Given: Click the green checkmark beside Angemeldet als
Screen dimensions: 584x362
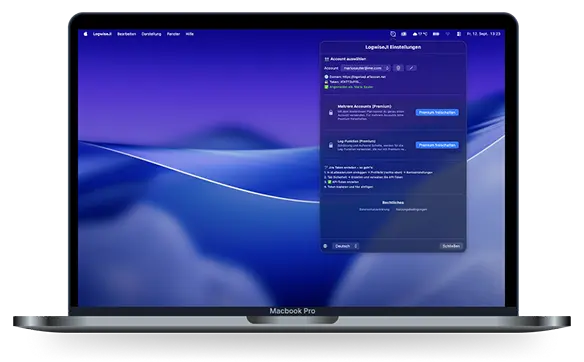Looking at the screenshot, I should click(x=326, y=87).
